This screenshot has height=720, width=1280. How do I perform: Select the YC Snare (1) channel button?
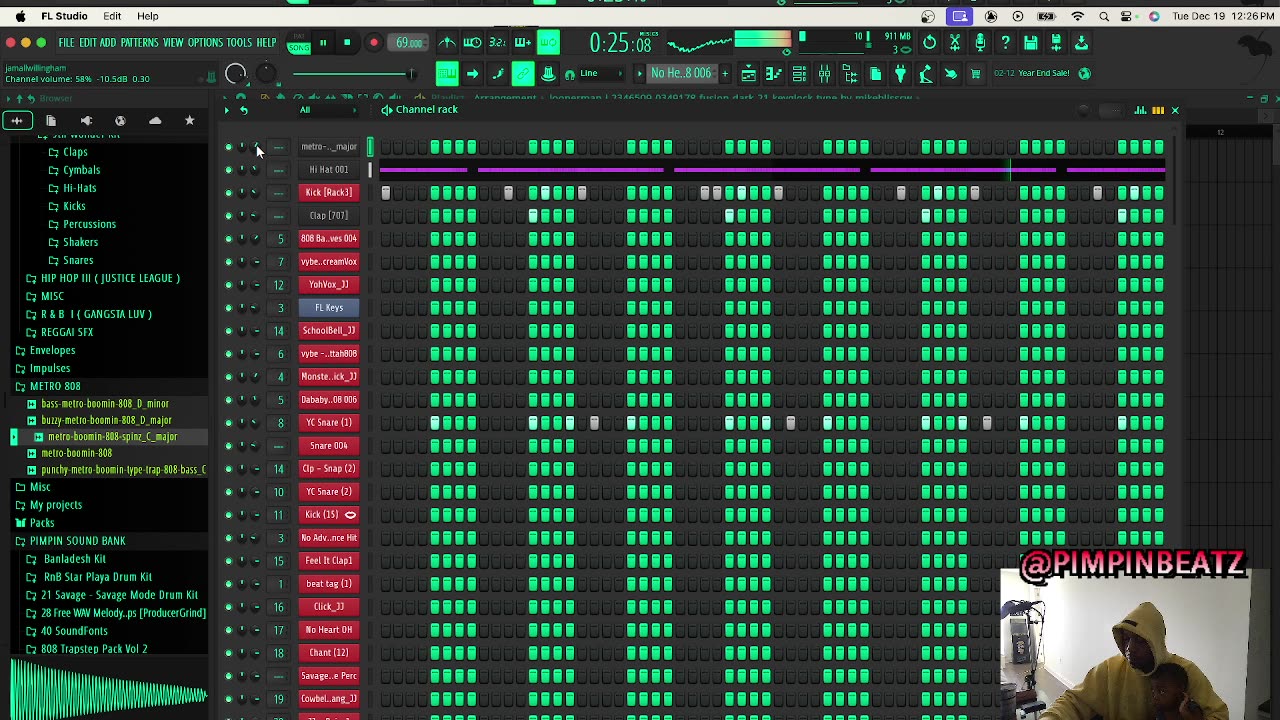[329, 422]
